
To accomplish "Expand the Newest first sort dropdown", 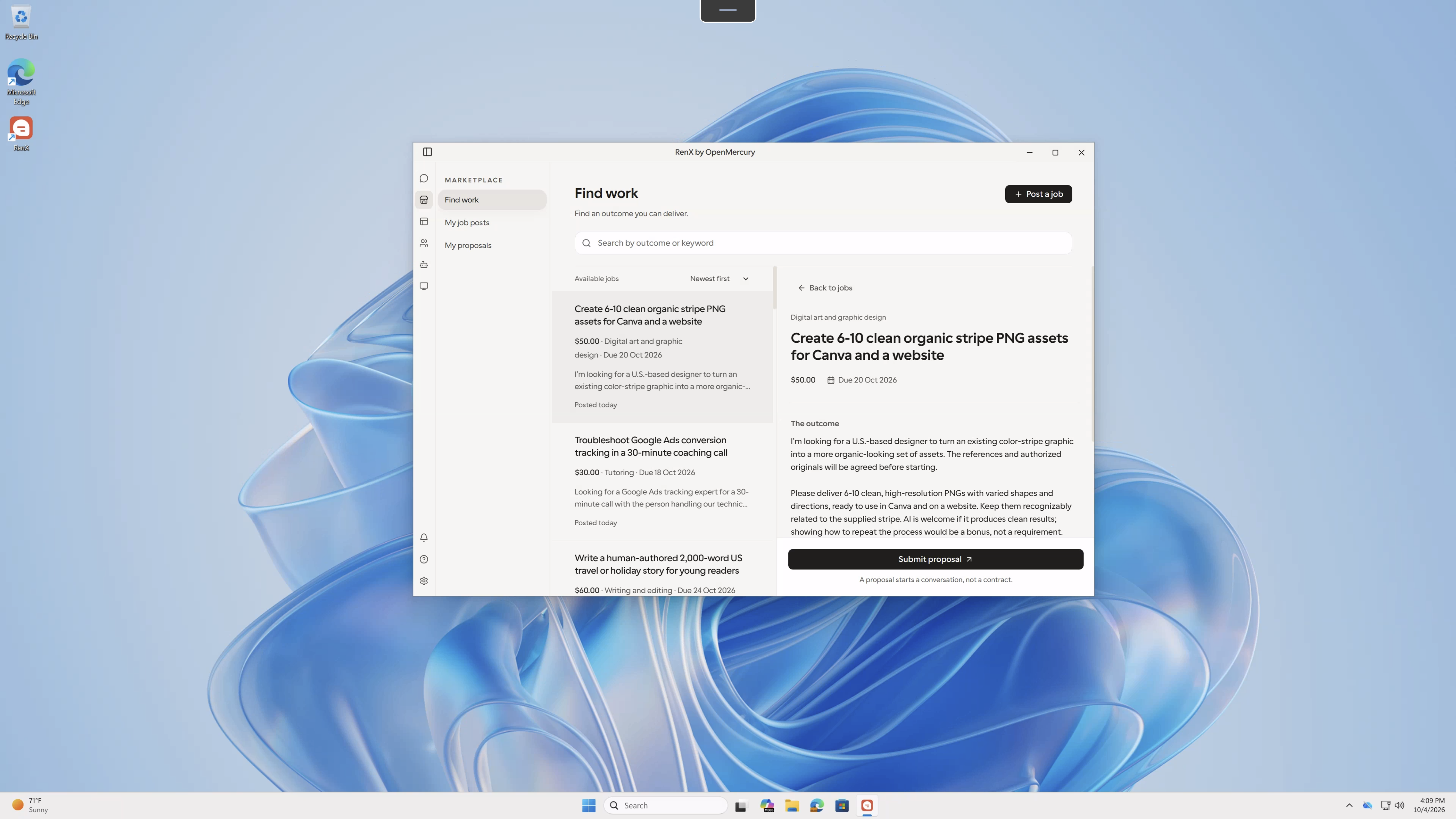I will [719, 279].
